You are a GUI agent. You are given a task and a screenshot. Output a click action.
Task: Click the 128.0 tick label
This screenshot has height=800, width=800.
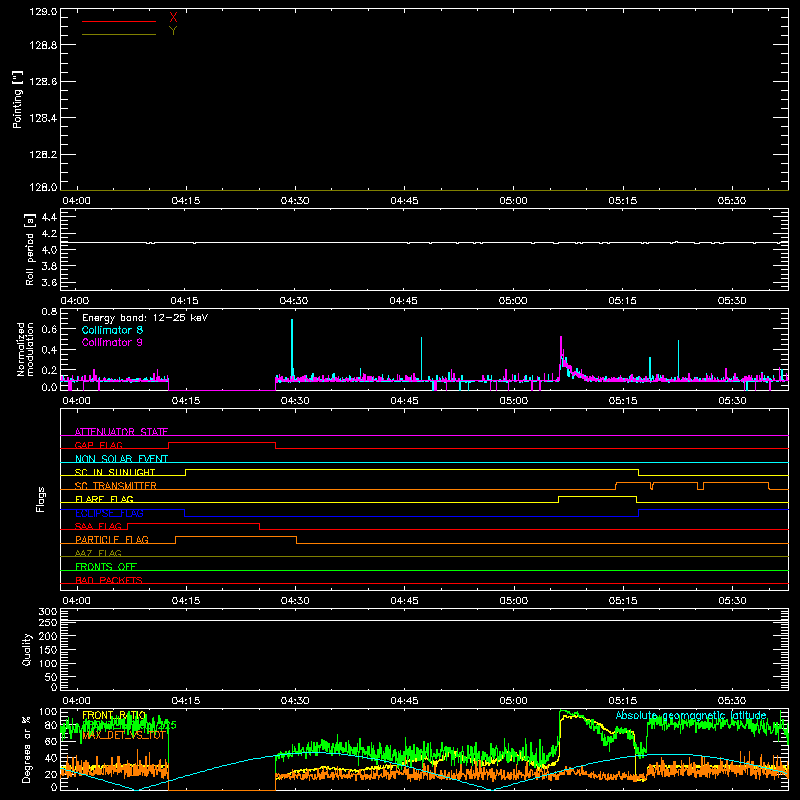[43, 187]
